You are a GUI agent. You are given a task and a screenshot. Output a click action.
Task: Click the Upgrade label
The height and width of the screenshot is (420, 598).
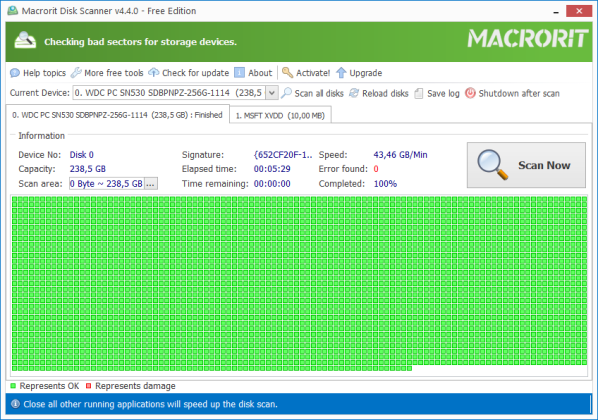point(366,73)
